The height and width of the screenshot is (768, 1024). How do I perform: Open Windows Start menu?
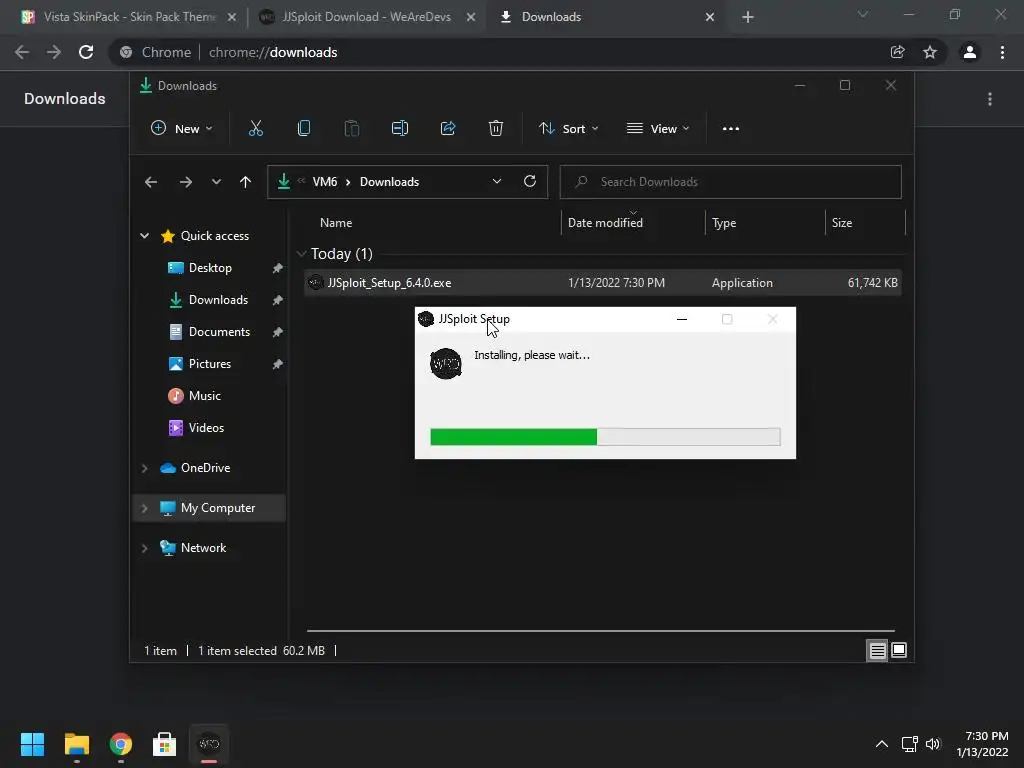[32, 744]
